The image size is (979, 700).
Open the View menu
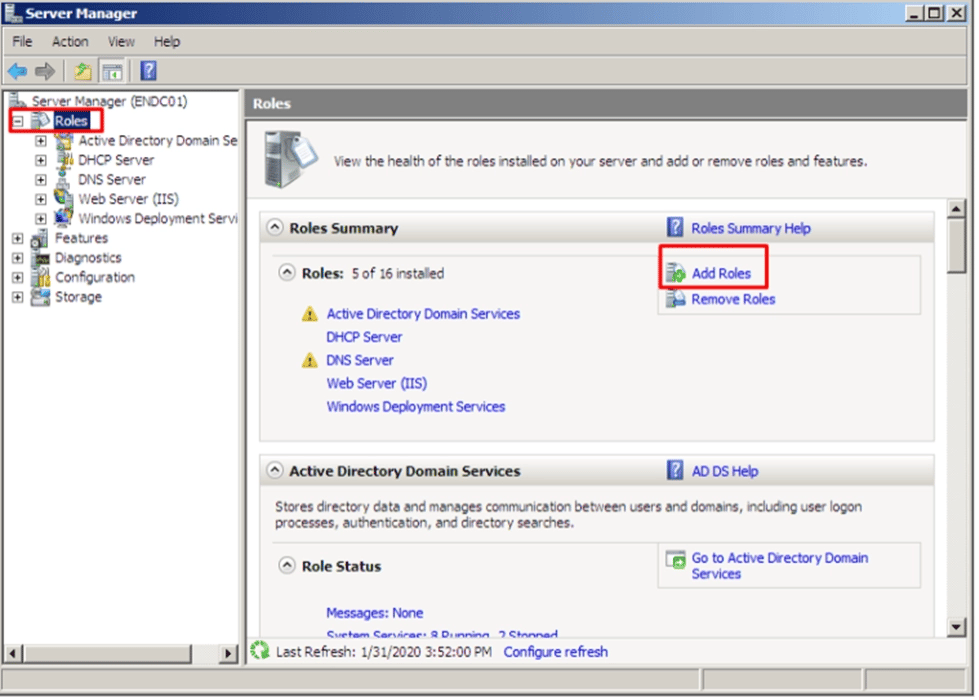click(x=121, y=41)
